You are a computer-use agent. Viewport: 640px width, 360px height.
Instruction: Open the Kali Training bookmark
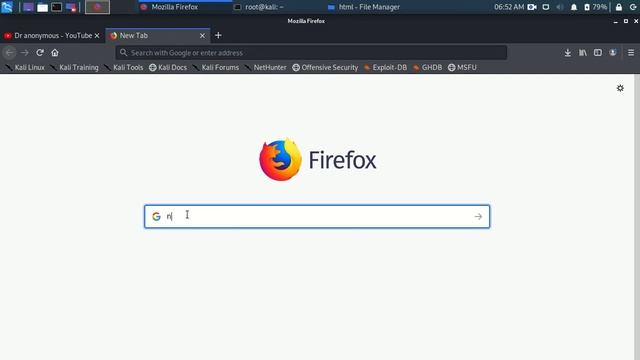click(74, 67)
